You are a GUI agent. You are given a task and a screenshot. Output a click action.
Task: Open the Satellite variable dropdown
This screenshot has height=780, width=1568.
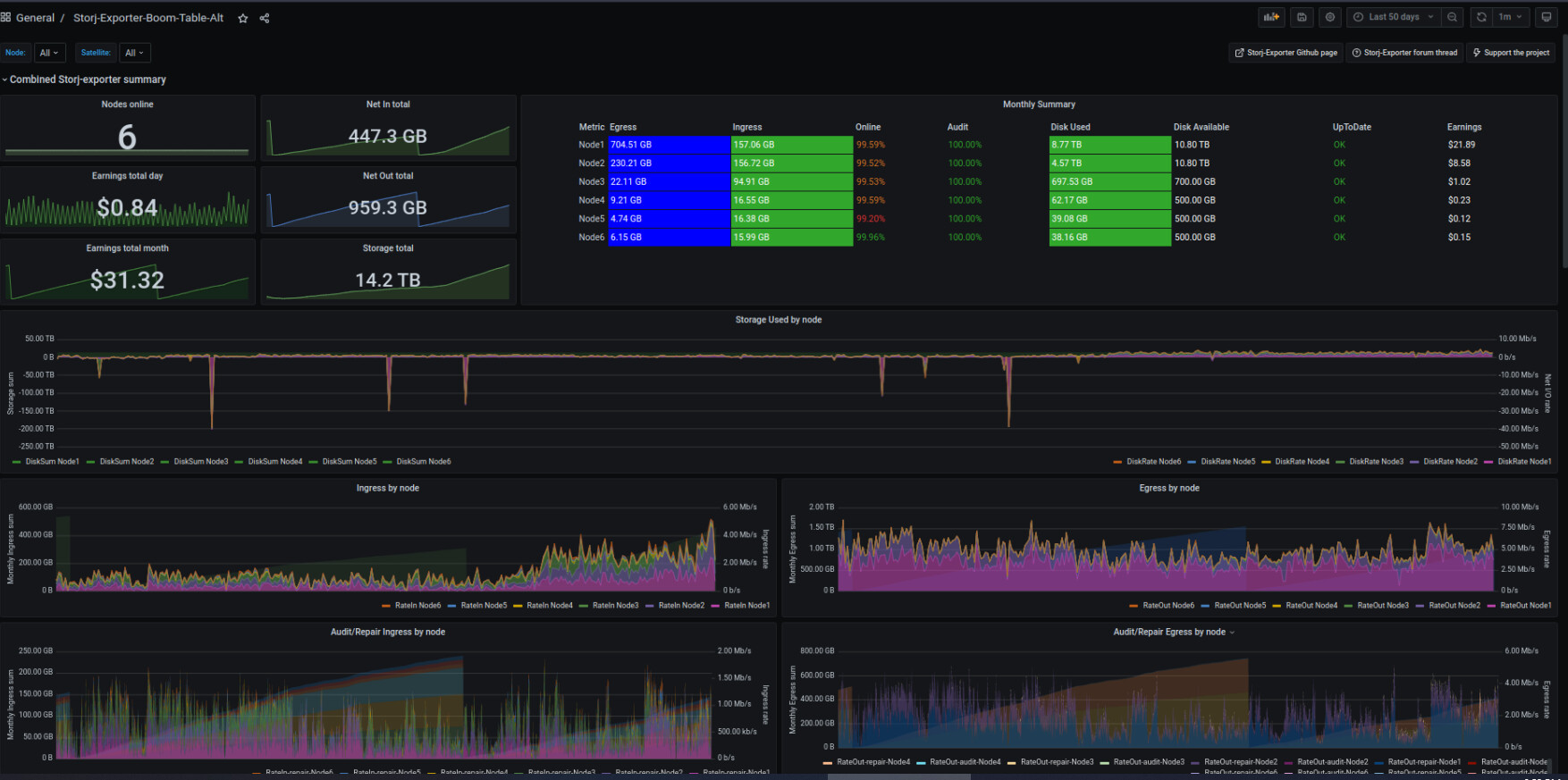coord(135,53)
